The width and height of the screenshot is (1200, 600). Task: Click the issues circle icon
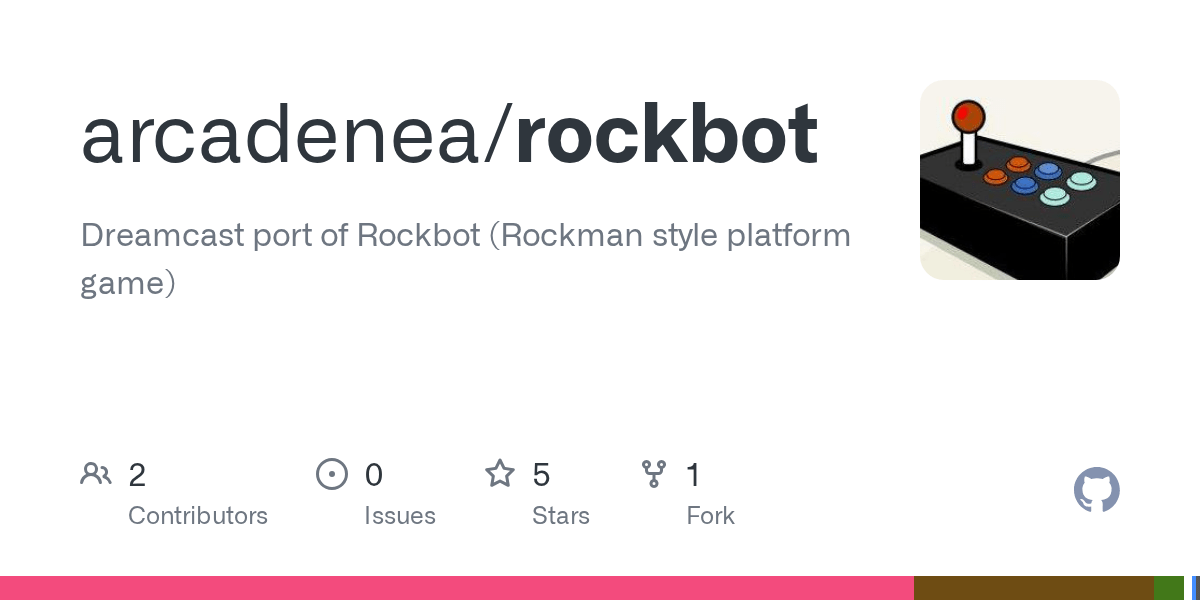[331, 473]
